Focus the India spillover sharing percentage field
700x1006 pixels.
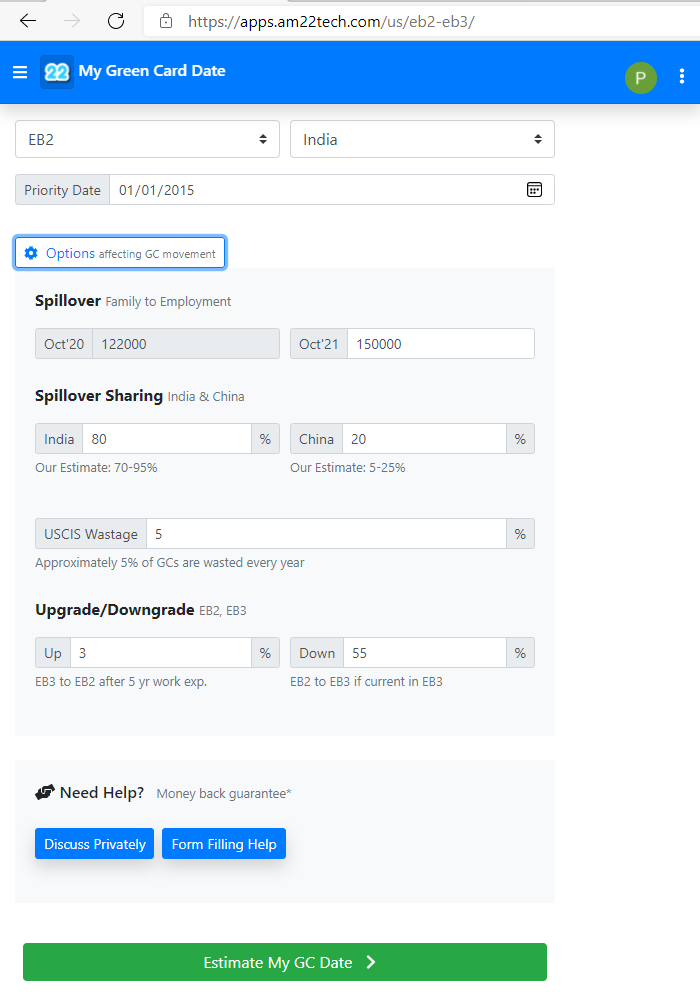(x=166, y=439)
